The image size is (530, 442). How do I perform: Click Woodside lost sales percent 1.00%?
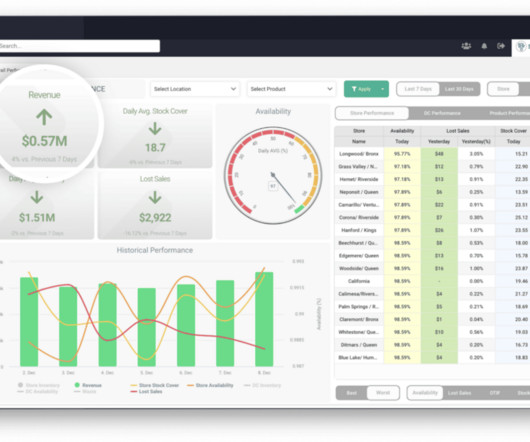click(476, 268)
